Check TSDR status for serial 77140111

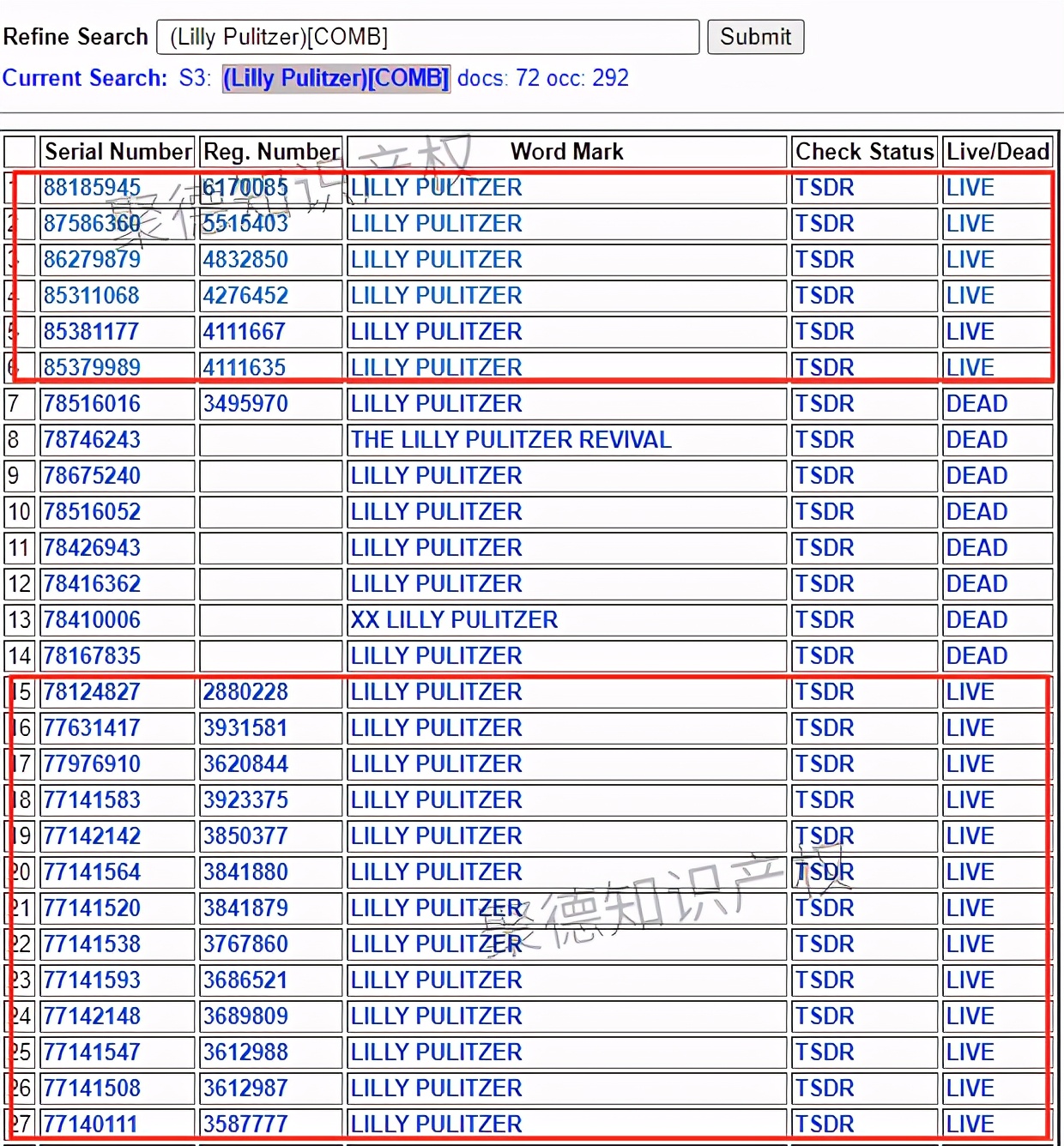[x=825, y=1124]
